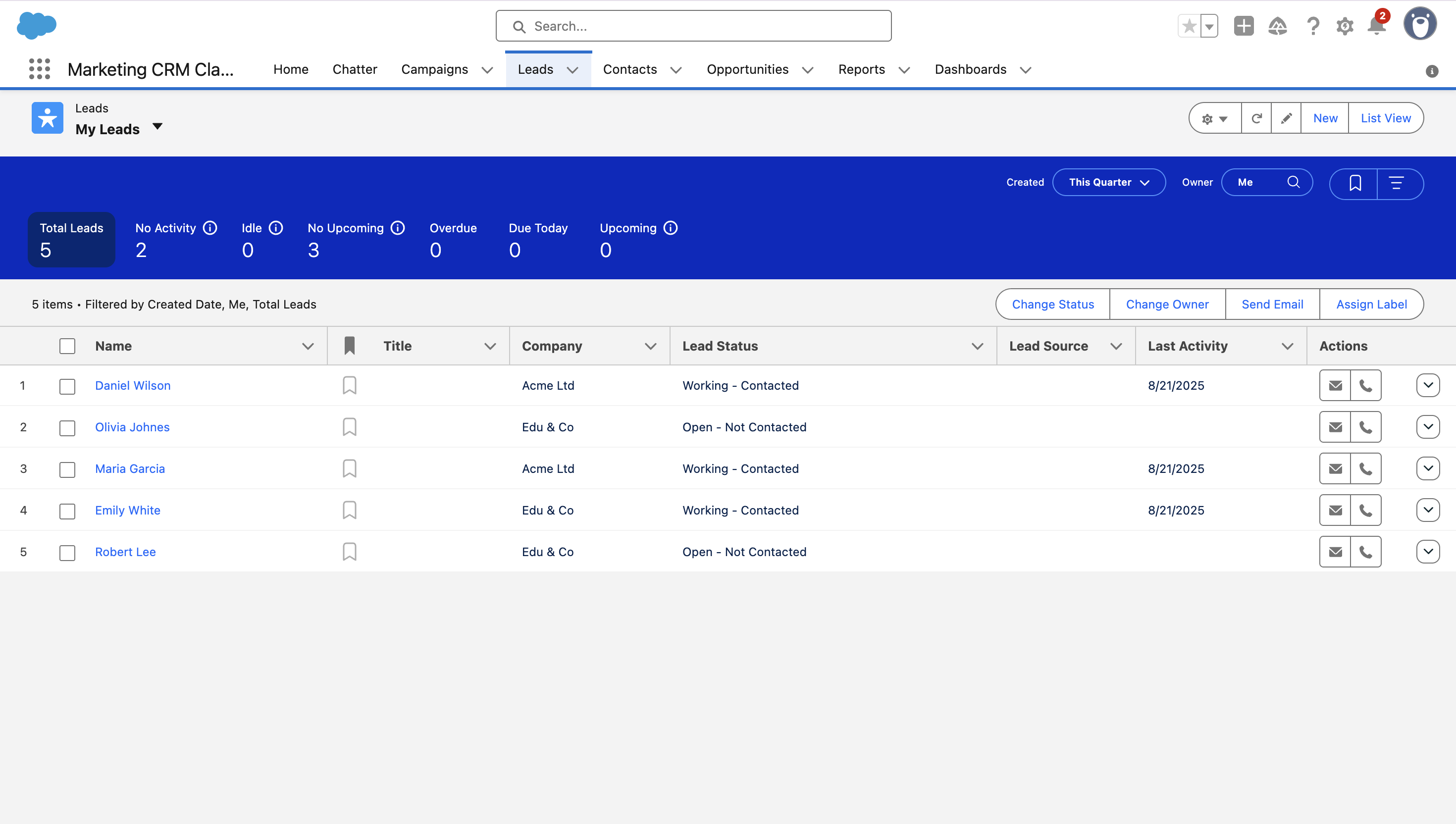The height and width of the screenshot is (824, 1456).
Task: Show Idle info tooltip icon
Action: pyautogui.click(x=275, y=228)
